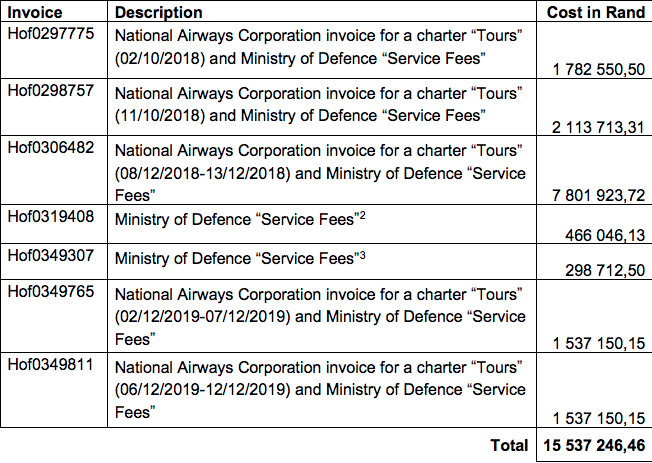Click the Description column header
This screenshot has height=463, width=652.
point(158,13)
